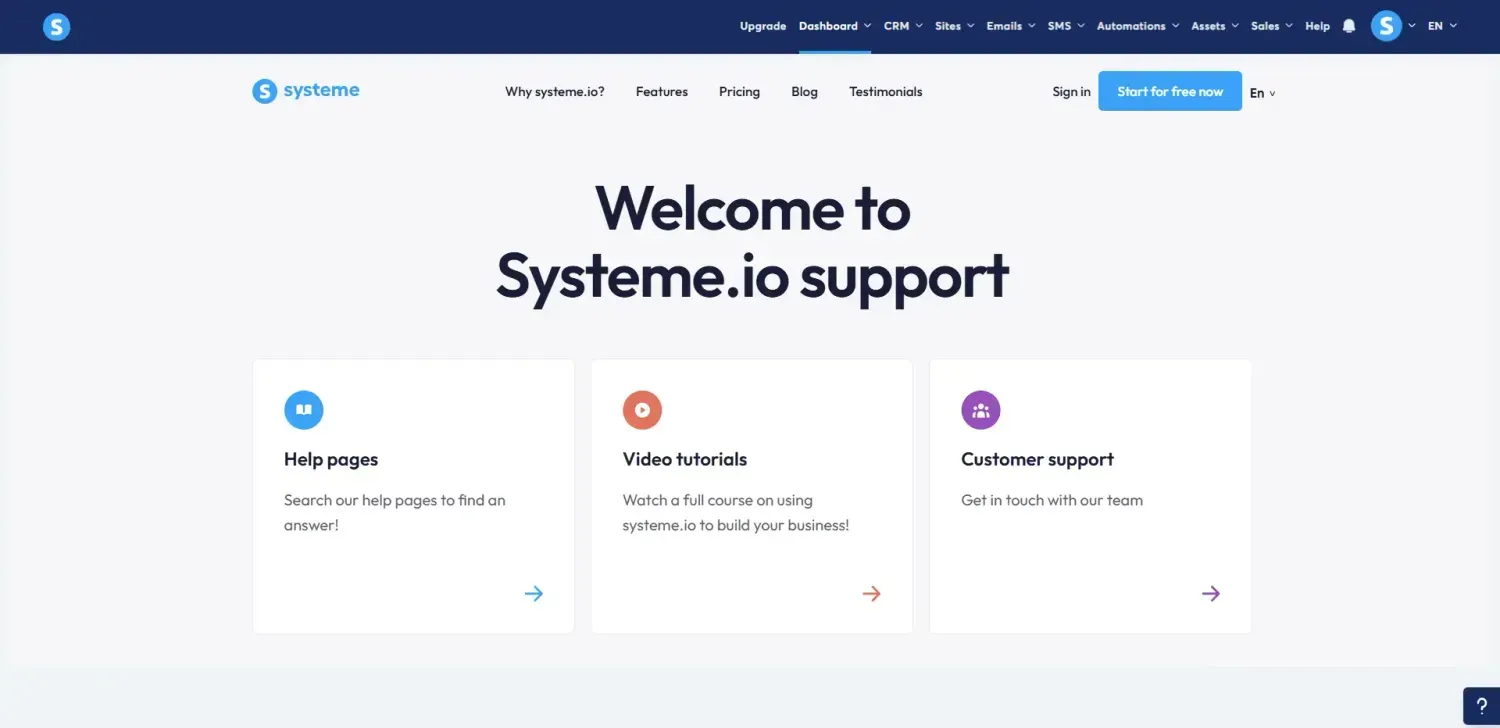The width and height of the screenshot is (1500, 728).
Task: Click Help in the top bar
Action: click(1317, 26)
